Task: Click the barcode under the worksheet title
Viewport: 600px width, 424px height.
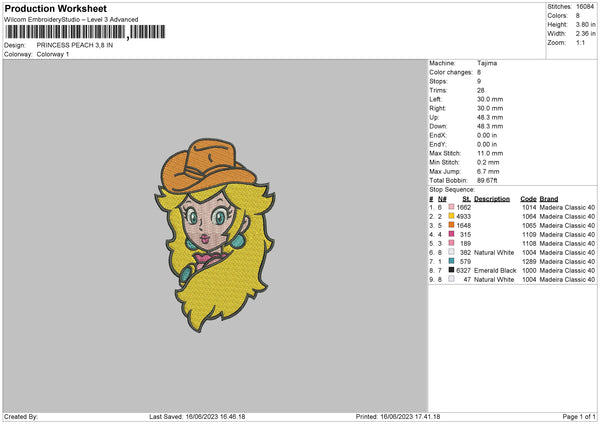Action: [x=86, y=32]
